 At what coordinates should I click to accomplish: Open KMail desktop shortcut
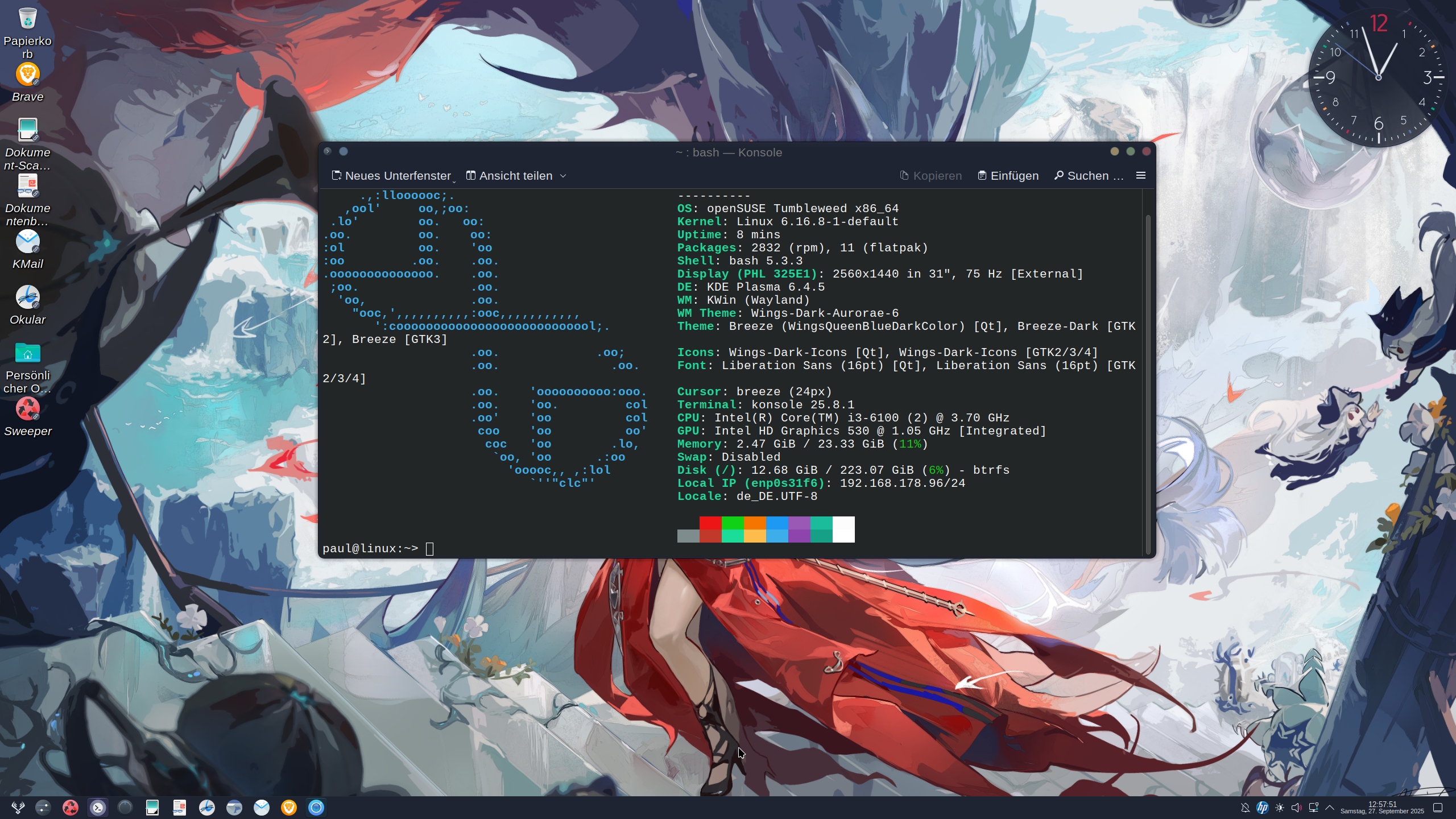[x=27, y=243]
